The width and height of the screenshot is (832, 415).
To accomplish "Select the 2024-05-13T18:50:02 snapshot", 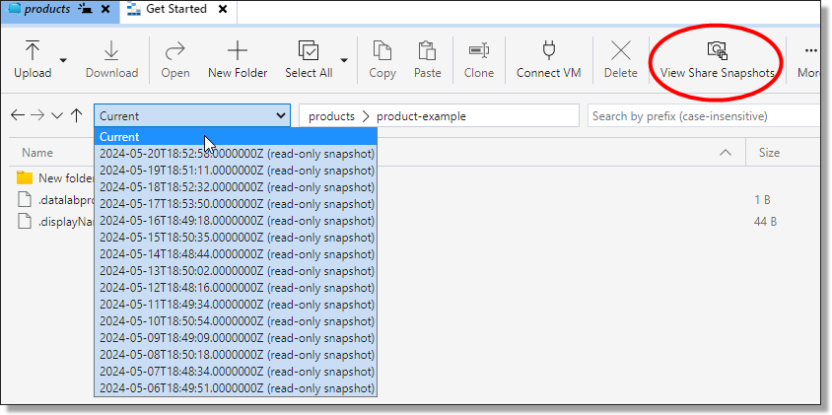I will pos(236,271).
